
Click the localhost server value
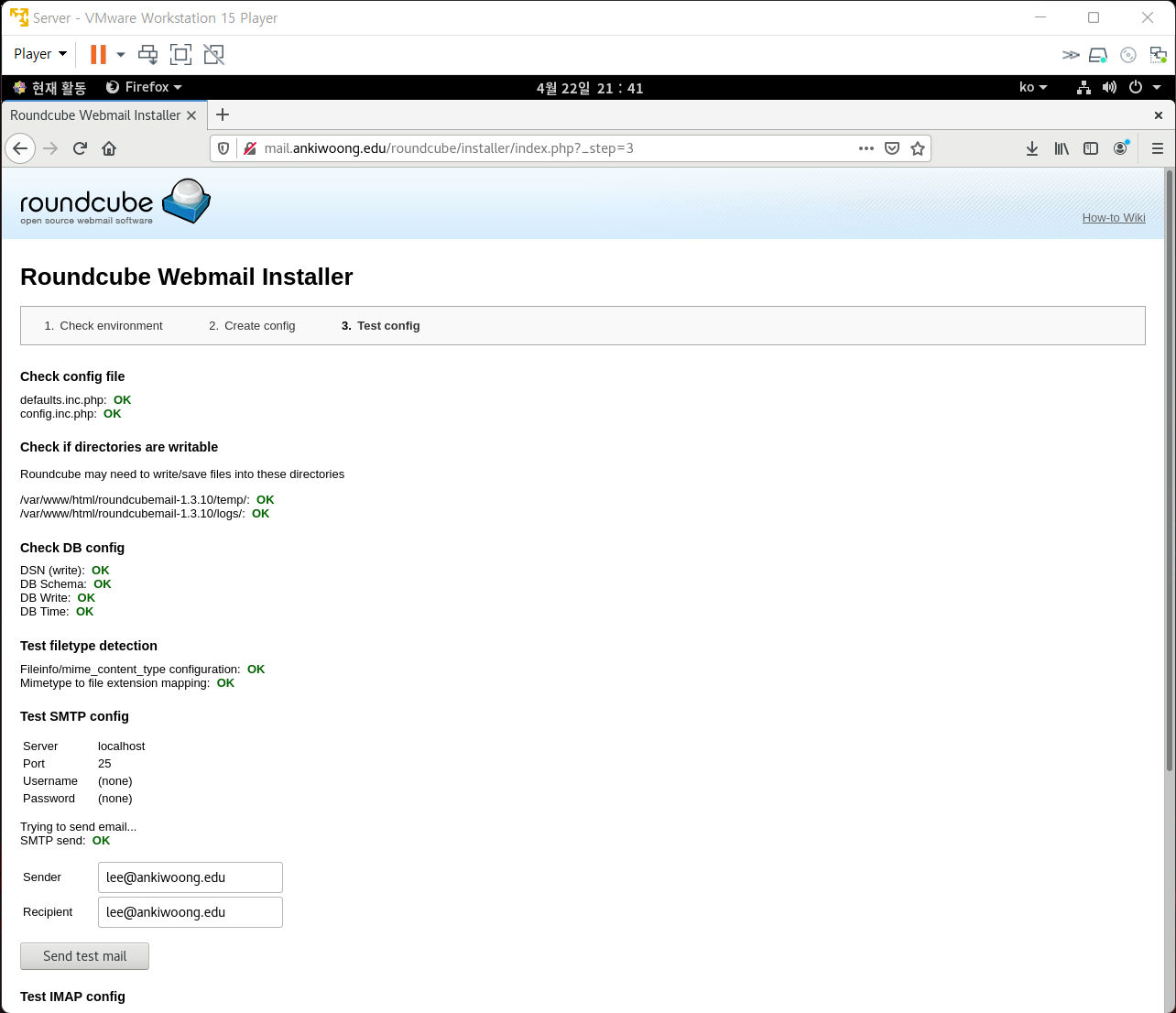pyautogui.click(x=122, y=746)
